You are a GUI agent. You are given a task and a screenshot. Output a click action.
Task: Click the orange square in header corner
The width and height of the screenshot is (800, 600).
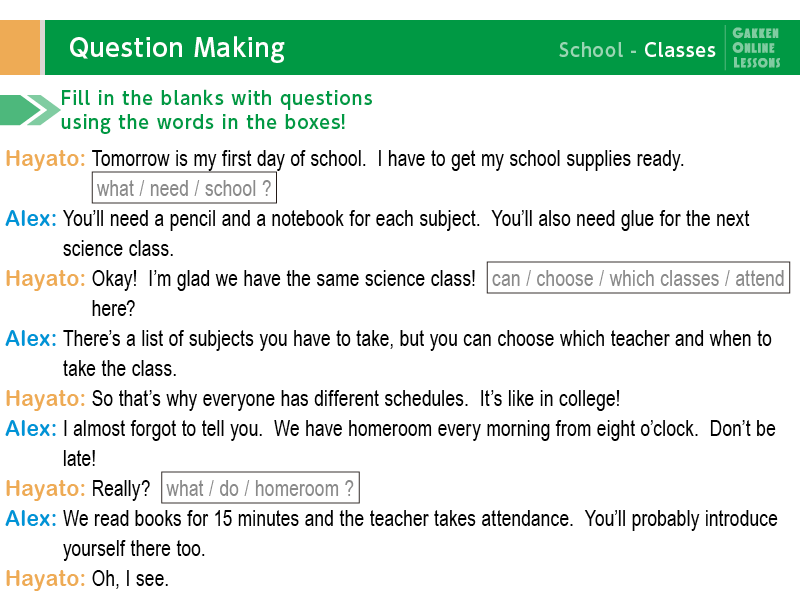(20, 48)
